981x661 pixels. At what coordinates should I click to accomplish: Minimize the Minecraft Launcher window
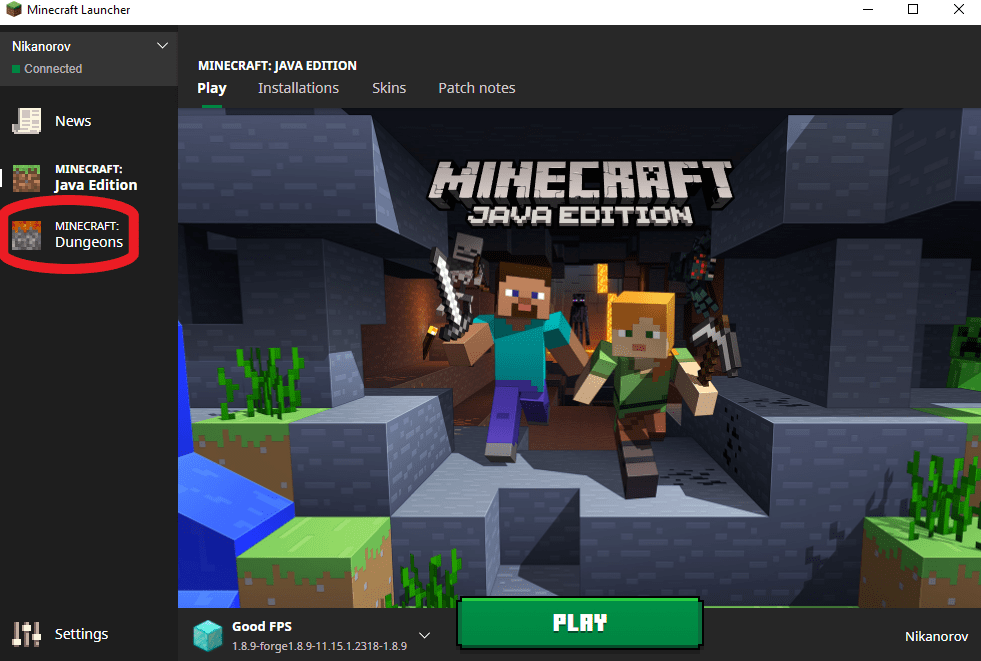[868, 9]
